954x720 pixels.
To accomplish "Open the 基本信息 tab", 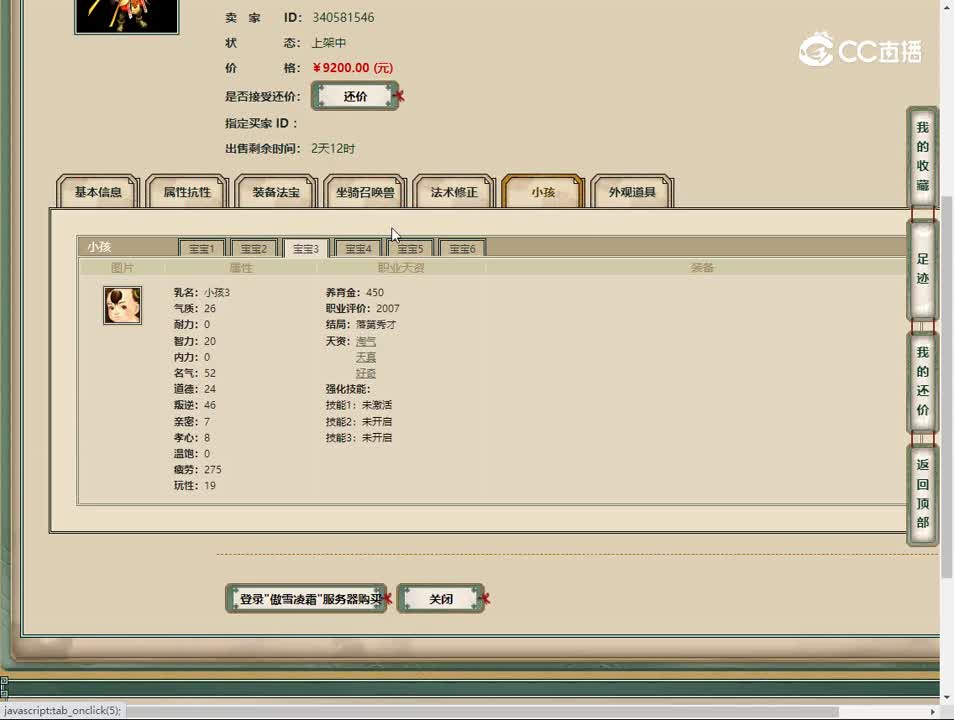I will click(x=98, y=192).
